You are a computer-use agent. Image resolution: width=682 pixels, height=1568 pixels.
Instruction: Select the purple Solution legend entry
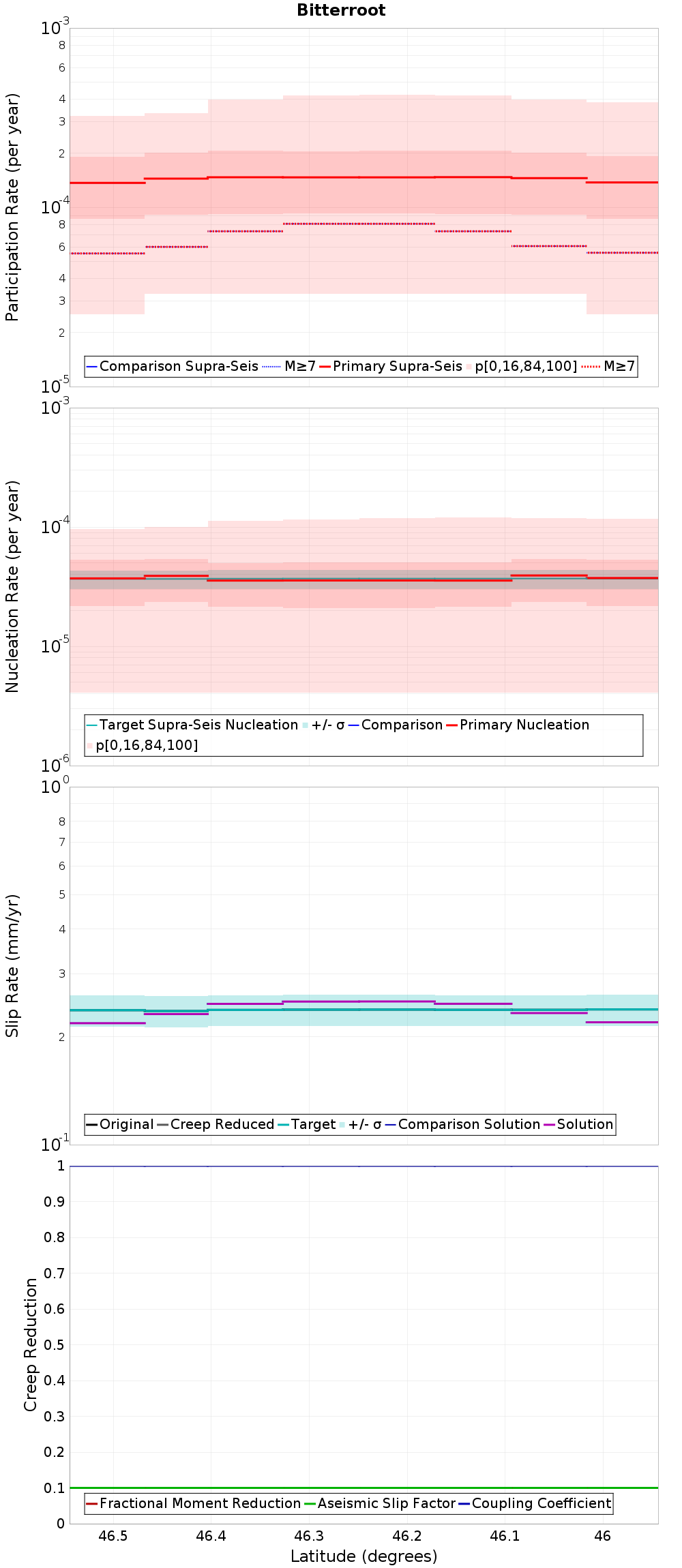[x=578, y=1124]
